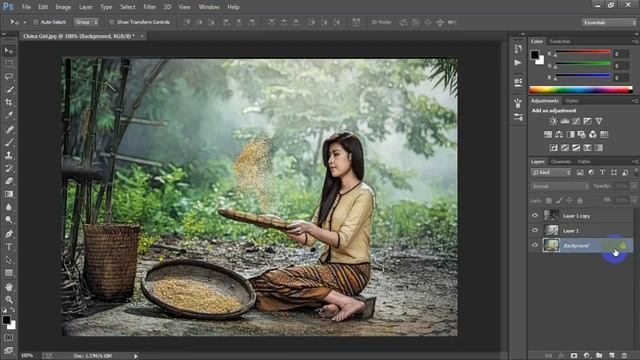The width and height of the screenshot is (640, 360).
Task: Select the Horizontal Type tool
Action: tap(9, 247)
